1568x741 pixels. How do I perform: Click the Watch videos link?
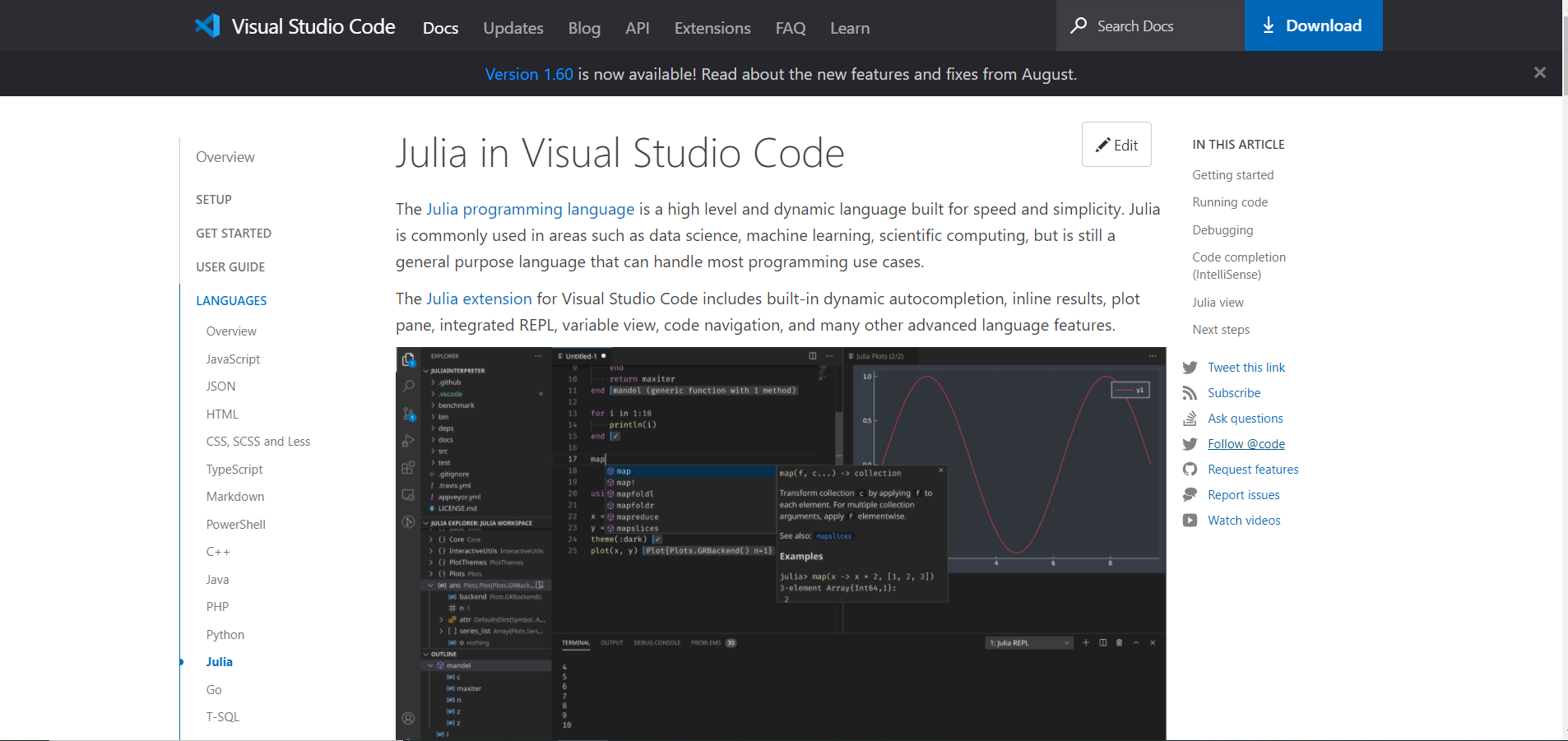[x=1244, y=521]
